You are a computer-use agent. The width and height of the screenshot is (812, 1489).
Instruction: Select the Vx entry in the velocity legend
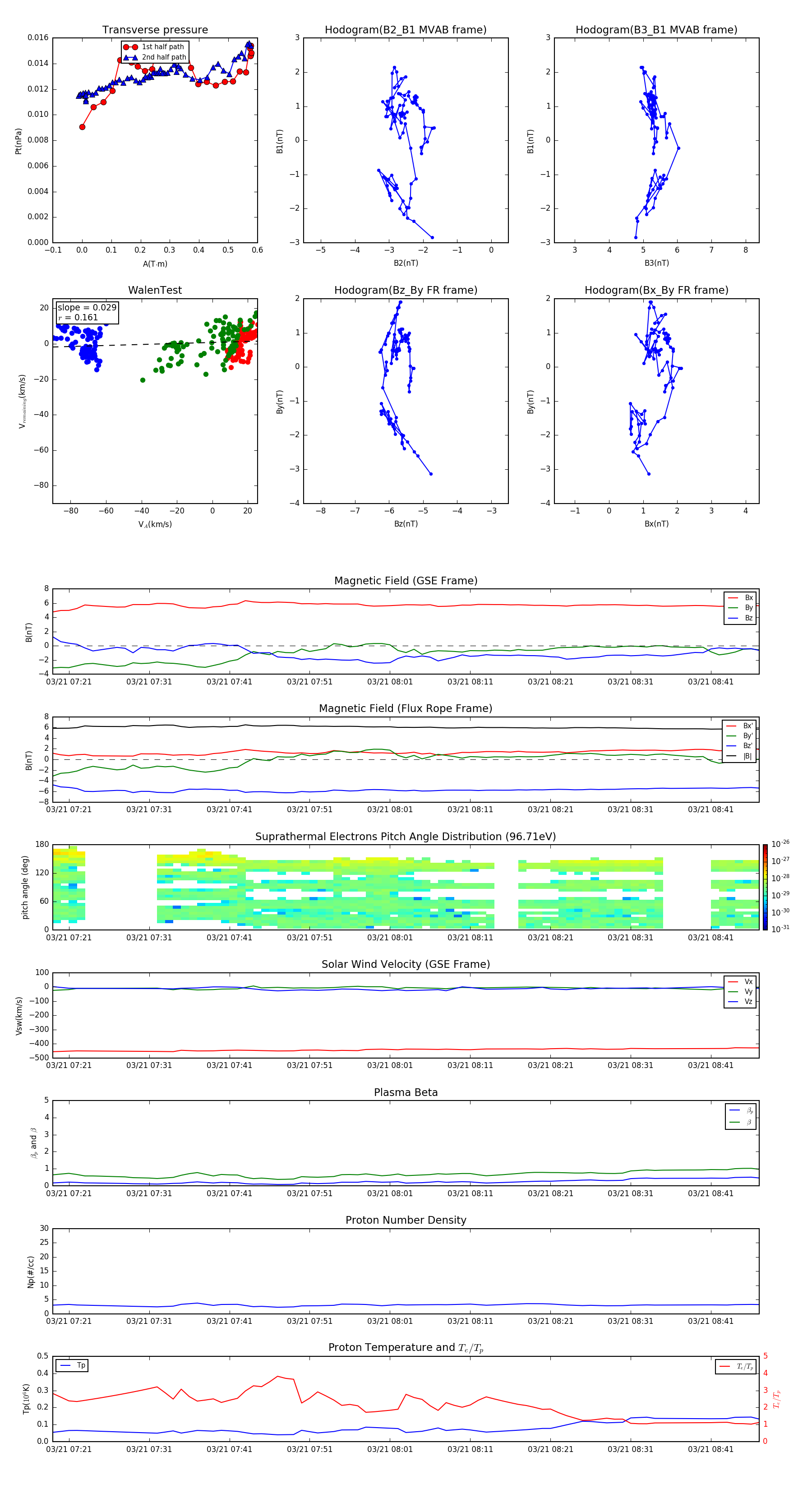coord(740,982)
